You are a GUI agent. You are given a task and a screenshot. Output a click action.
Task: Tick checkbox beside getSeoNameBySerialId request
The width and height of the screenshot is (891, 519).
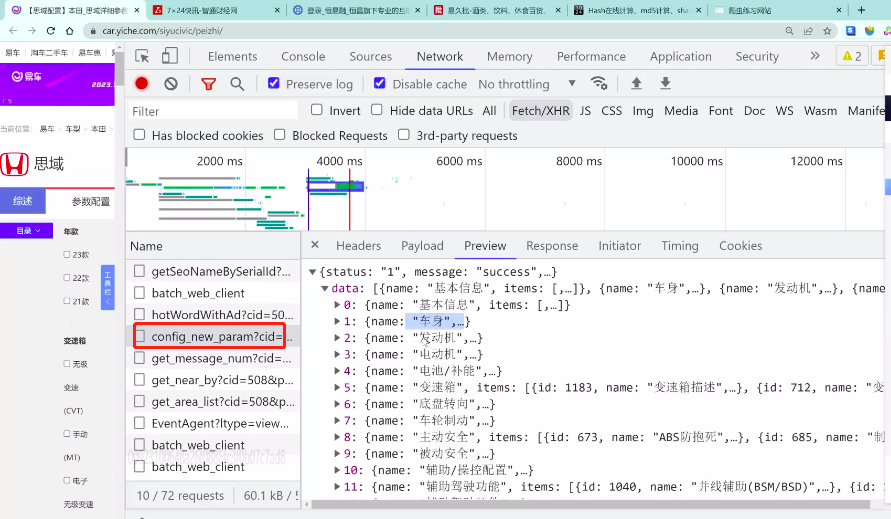tap(139, 271)
